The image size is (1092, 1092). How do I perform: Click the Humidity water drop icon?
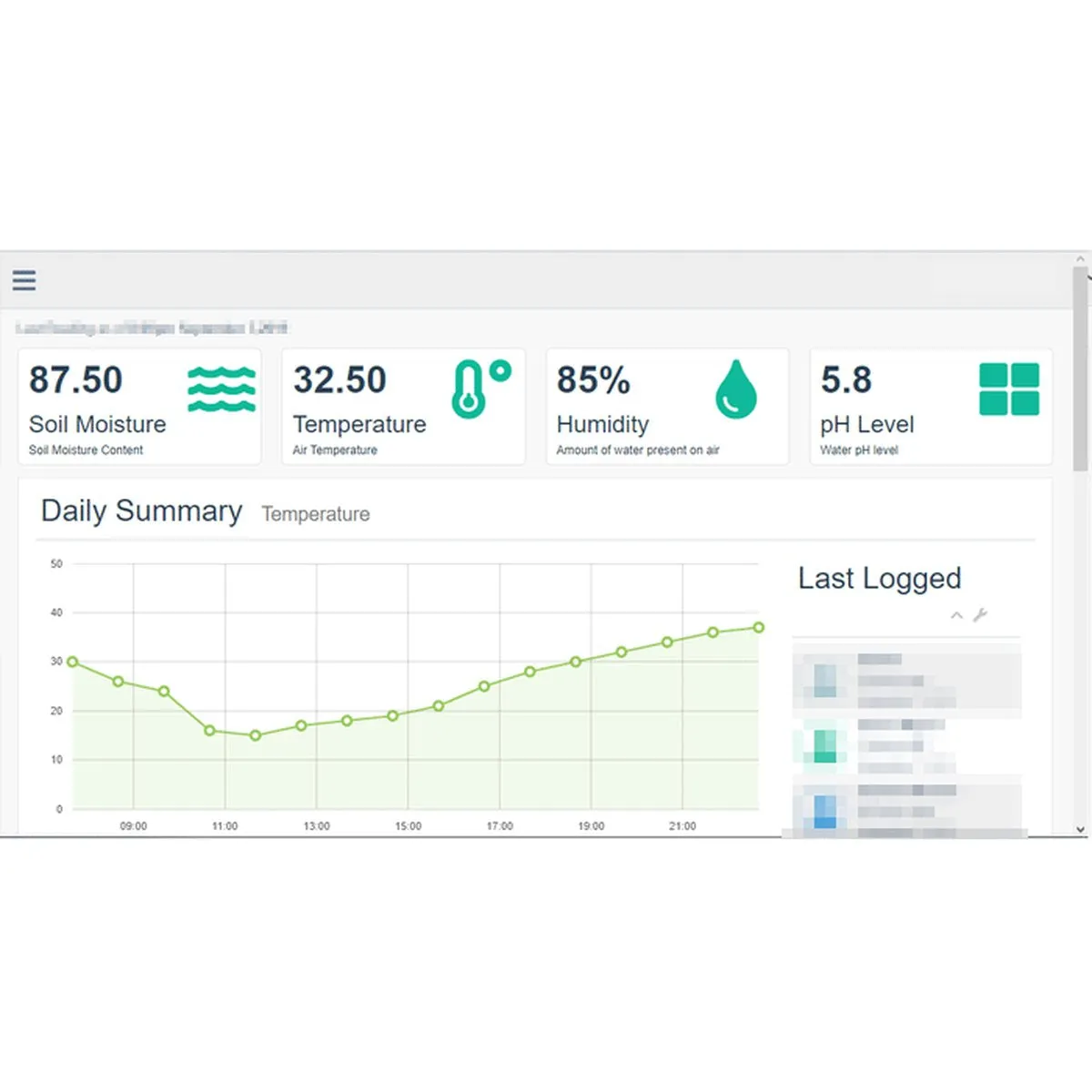(x=736, y=389)
